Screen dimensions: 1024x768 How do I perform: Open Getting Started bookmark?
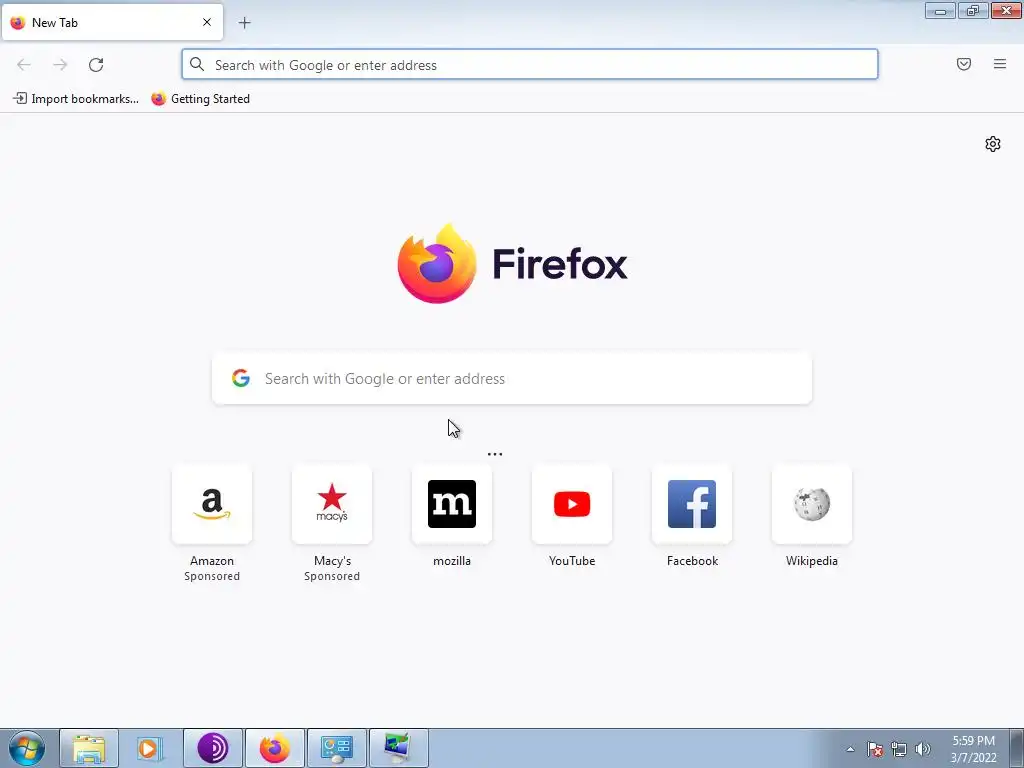200,99
